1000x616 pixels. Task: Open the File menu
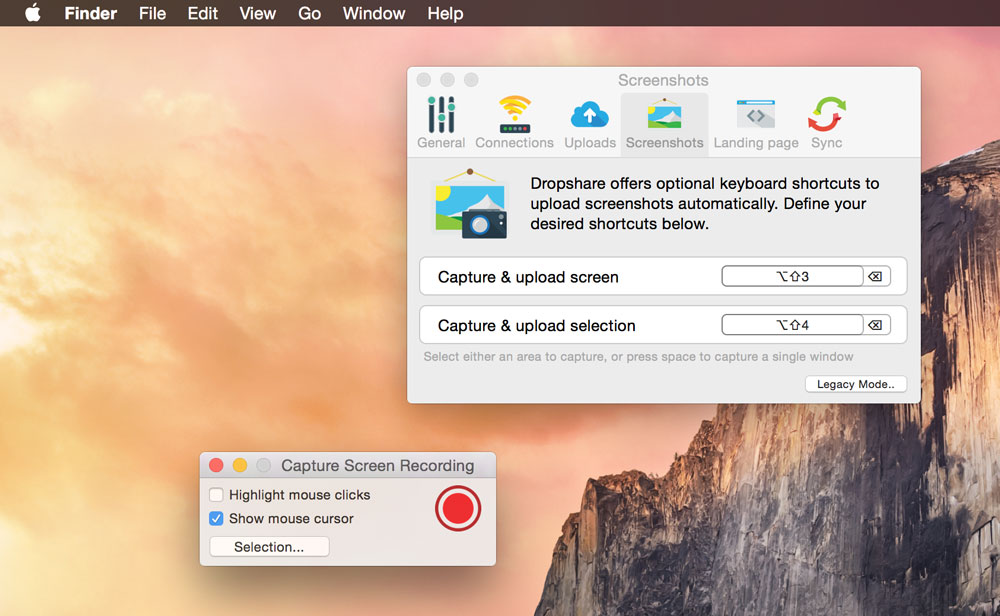click(x=152, y=13)
